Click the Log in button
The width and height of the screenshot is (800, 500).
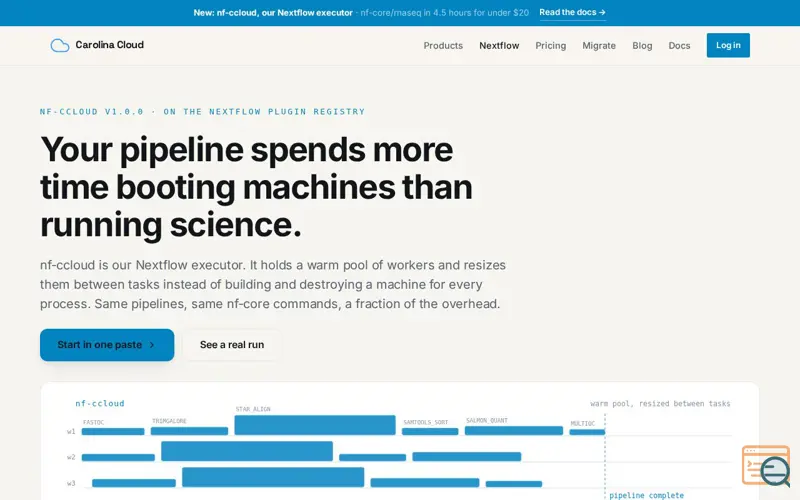[728, 45]
